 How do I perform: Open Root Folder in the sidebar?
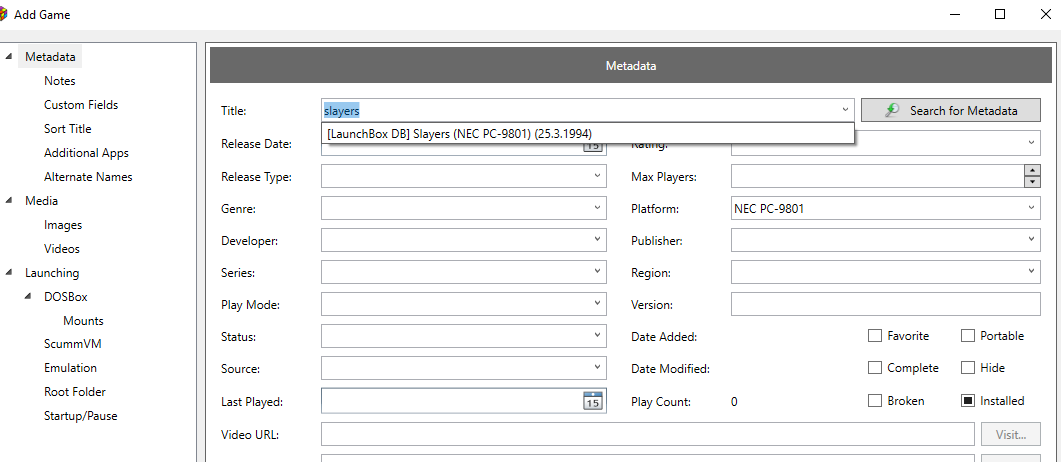pos(74,392)
